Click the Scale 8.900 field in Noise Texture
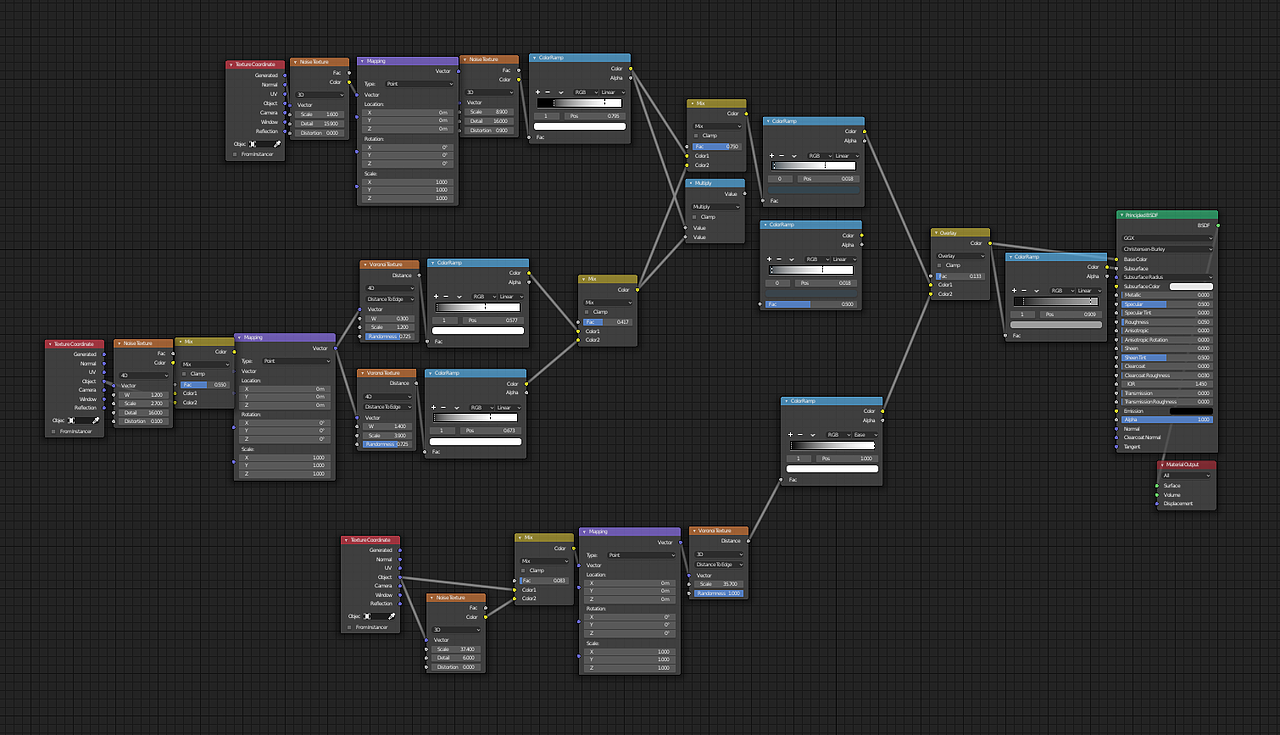1280x735 pixels. [x=490, y=112]
